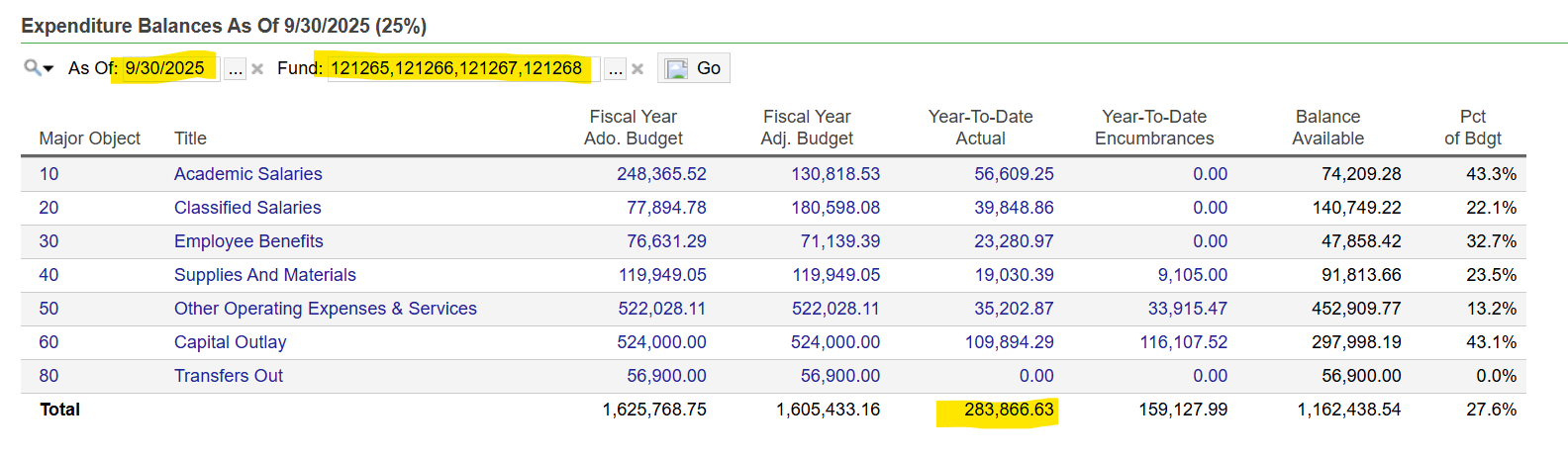Clear the Fund filter value

[x=637, y=69]
